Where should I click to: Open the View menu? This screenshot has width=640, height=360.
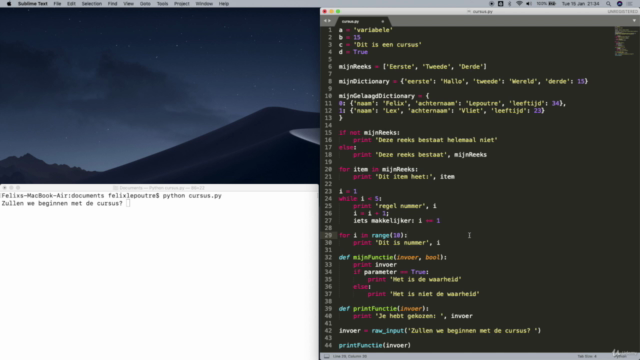[129, 4]
